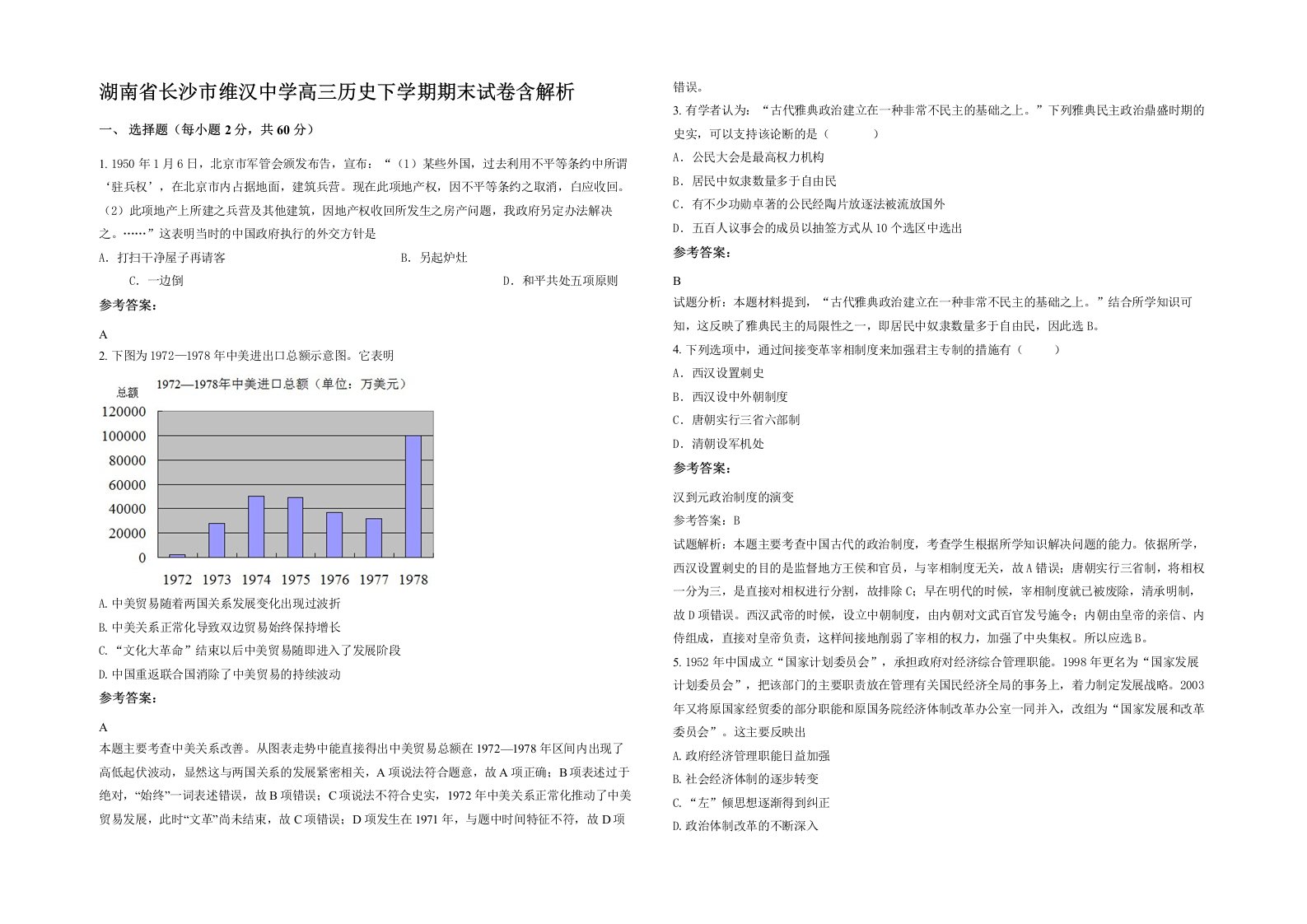This screenshot has width=1307, height=924.
Task: Click the 1976 bar in the chart
Action: click(x=334, y=535)
